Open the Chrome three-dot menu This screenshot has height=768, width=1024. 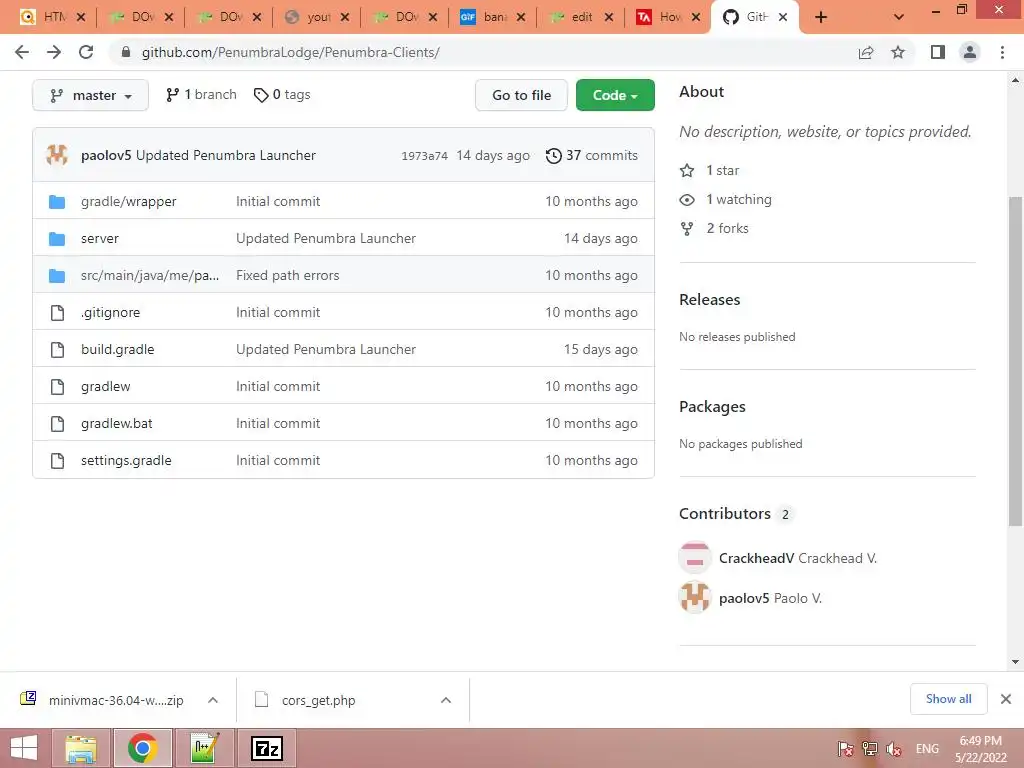coord(1002,52)
